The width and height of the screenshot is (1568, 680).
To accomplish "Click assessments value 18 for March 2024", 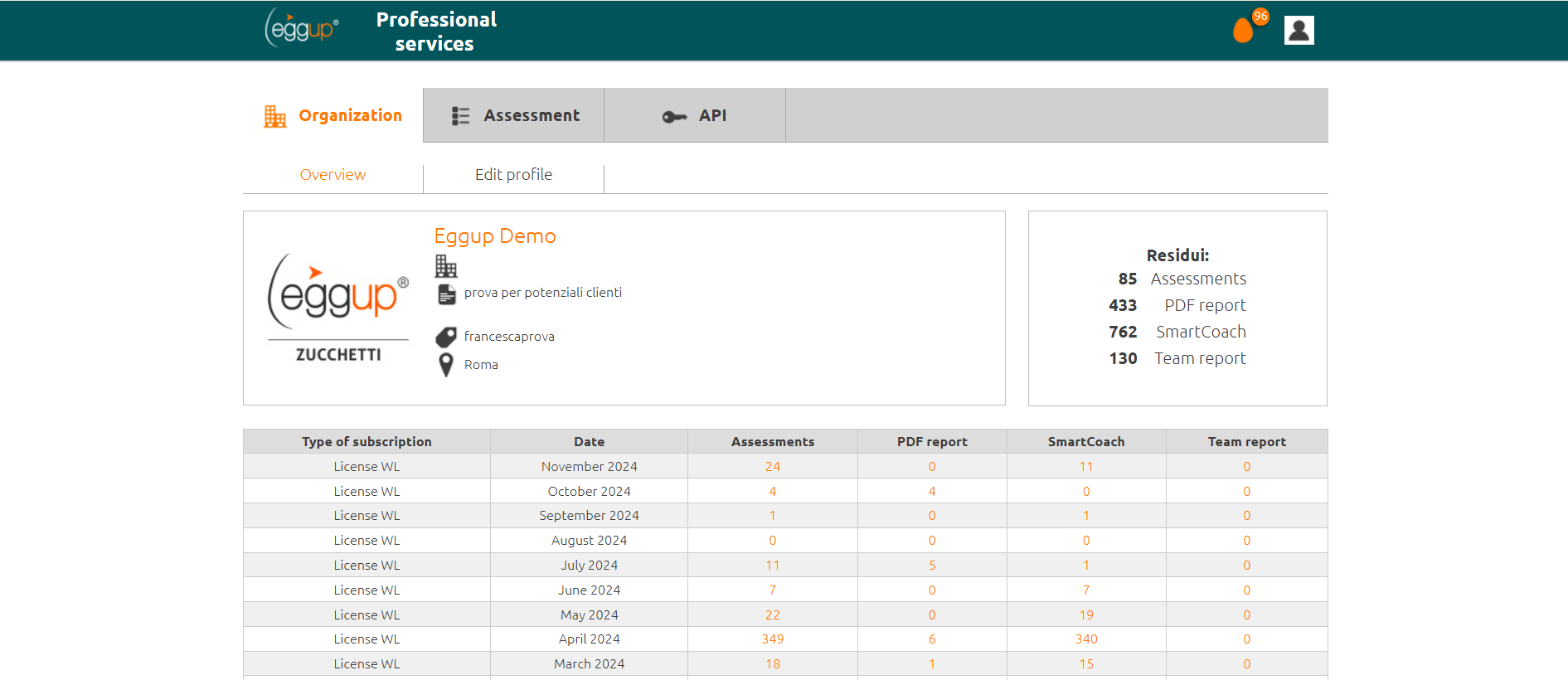I will click(773, 664).
